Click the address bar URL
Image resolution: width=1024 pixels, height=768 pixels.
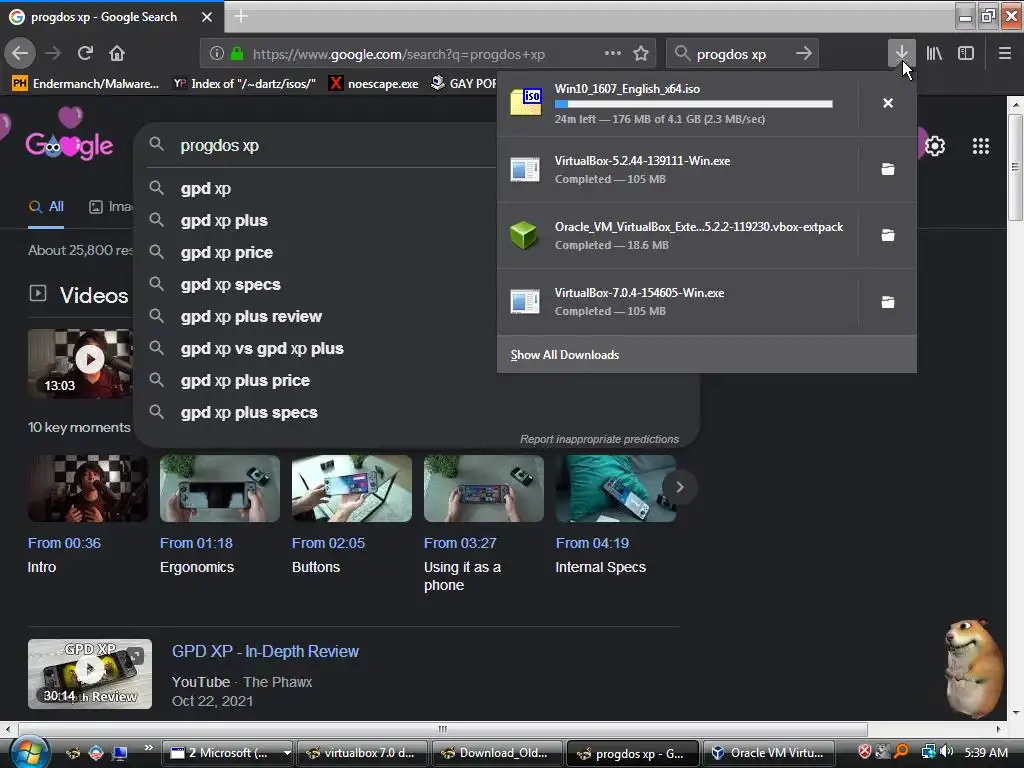tap(398, 54)
